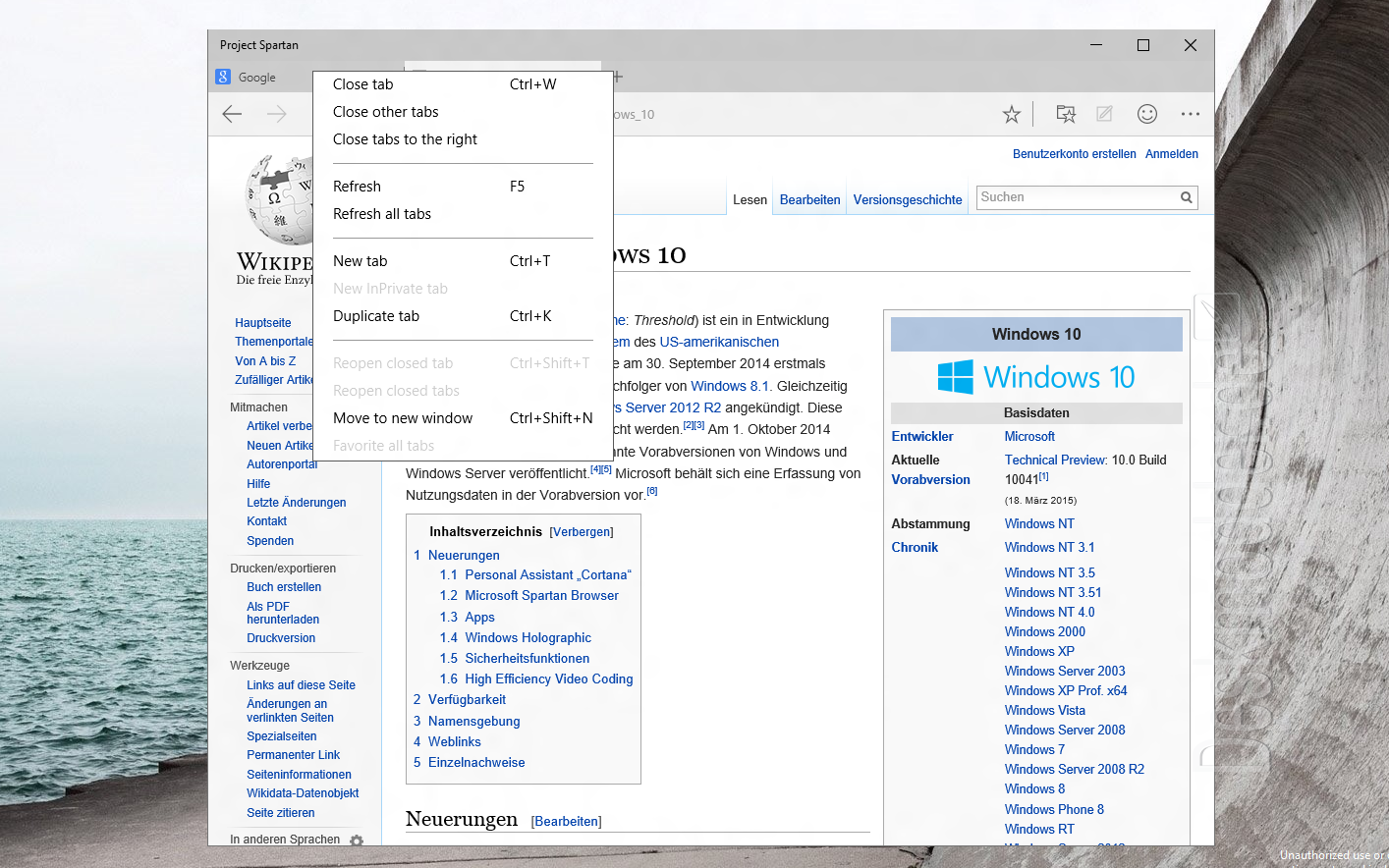Open Hauptseite in the sidebar
1389x868 pixels.
pyautogui.click(x=263, y=323)
